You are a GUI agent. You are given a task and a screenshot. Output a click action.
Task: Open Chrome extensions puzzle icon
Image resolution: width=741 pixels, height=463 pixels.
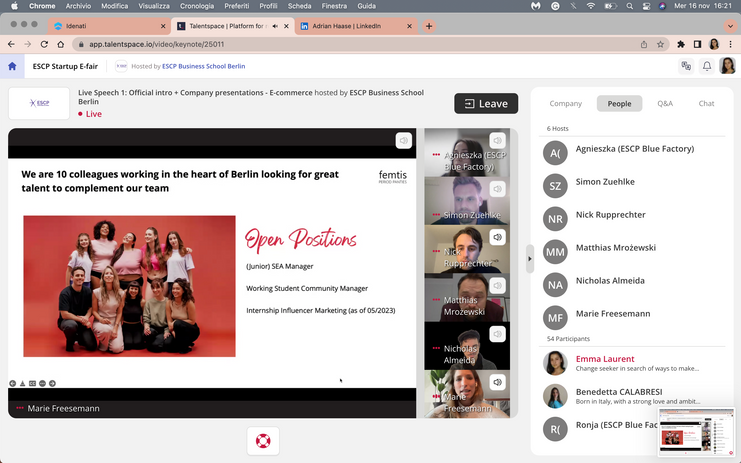tap(681, 44)
